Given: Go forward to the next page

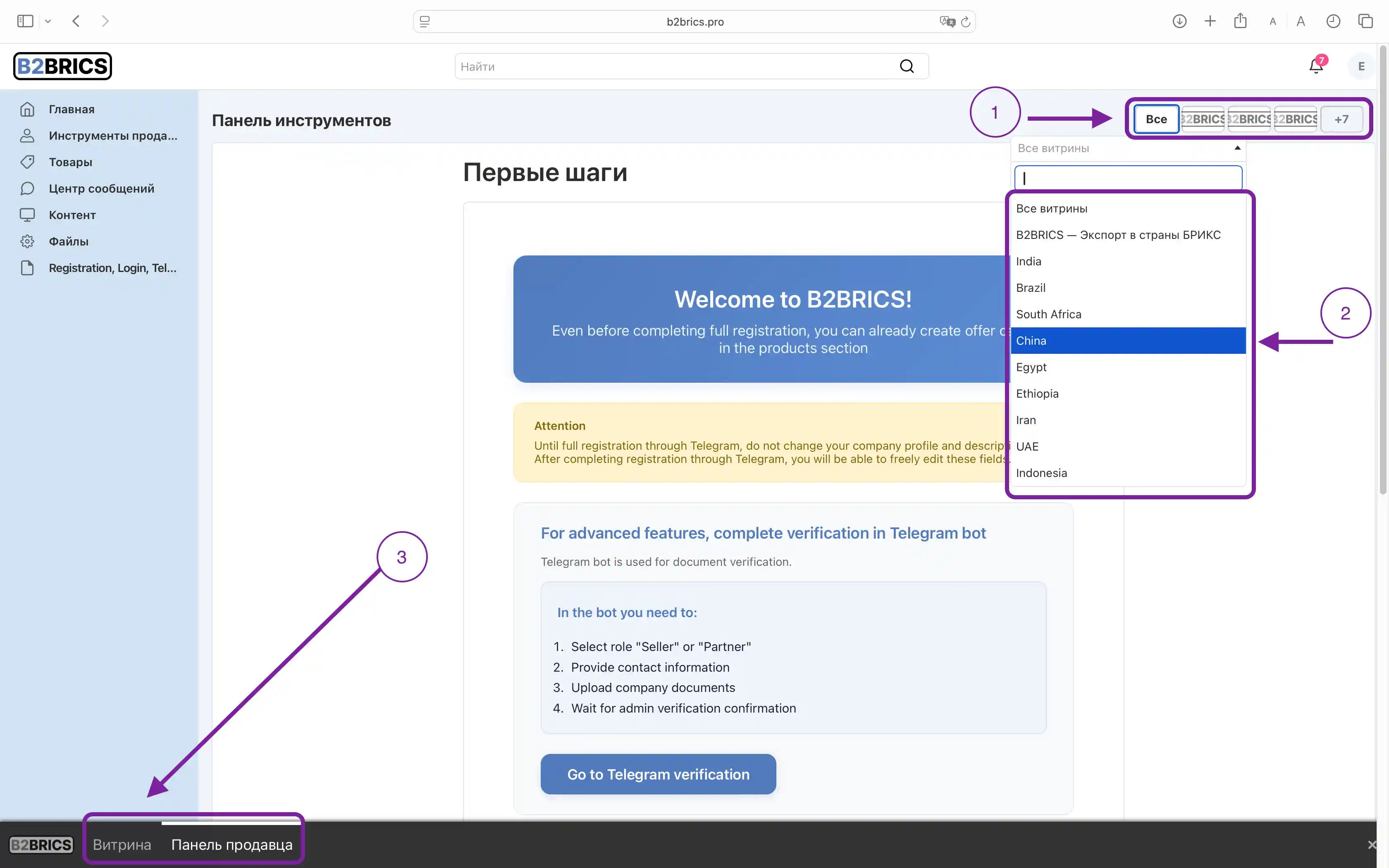Looking at the screenshot, I should (x=105, y=21).
